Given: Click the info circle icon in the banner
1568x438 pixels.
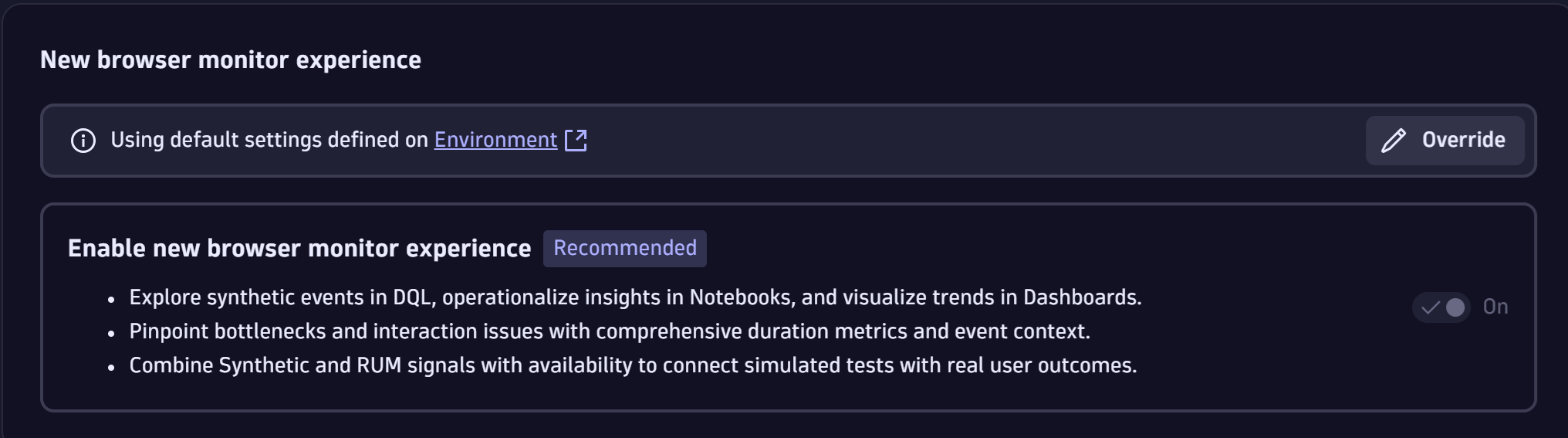Looking at the screenshot, I should point(83,141).
